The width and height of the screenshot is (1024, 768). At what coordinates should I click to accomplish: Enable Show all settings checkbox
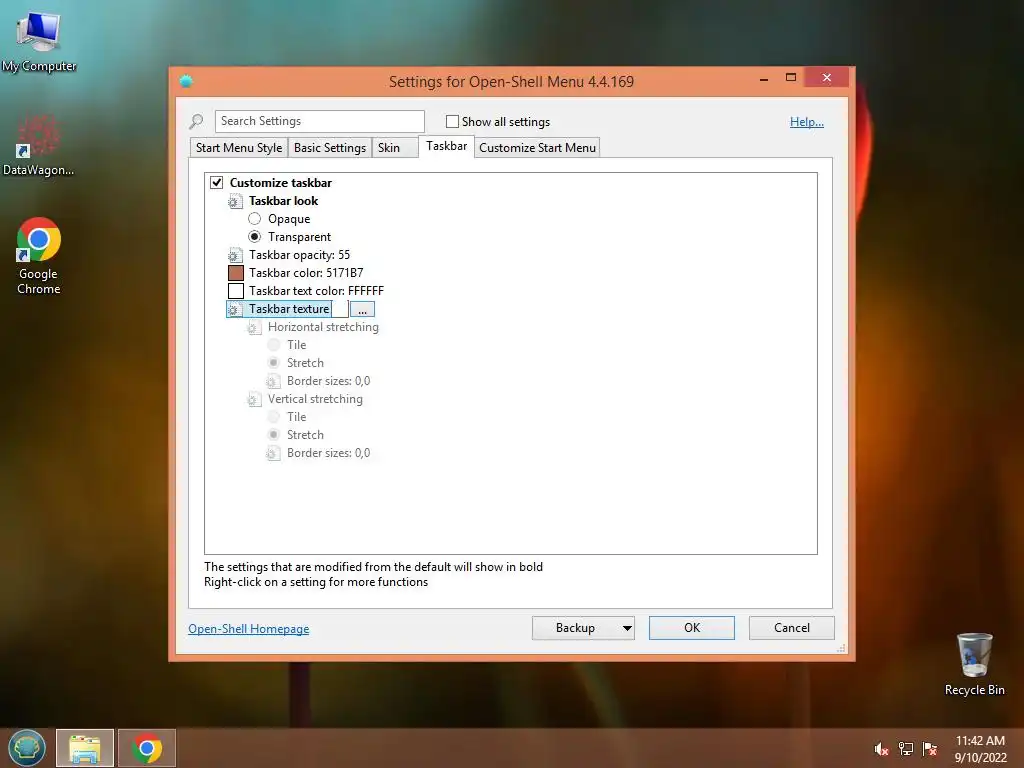pyautogui.click(x=452, y=121)
